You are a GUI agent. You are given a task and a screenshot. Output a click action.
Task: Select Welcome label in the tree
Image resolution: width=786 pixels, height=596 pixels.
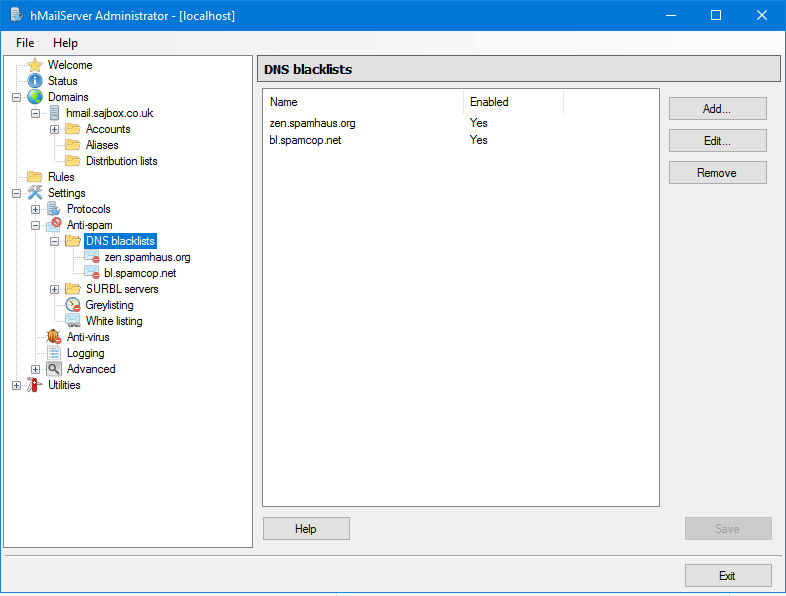70,65
